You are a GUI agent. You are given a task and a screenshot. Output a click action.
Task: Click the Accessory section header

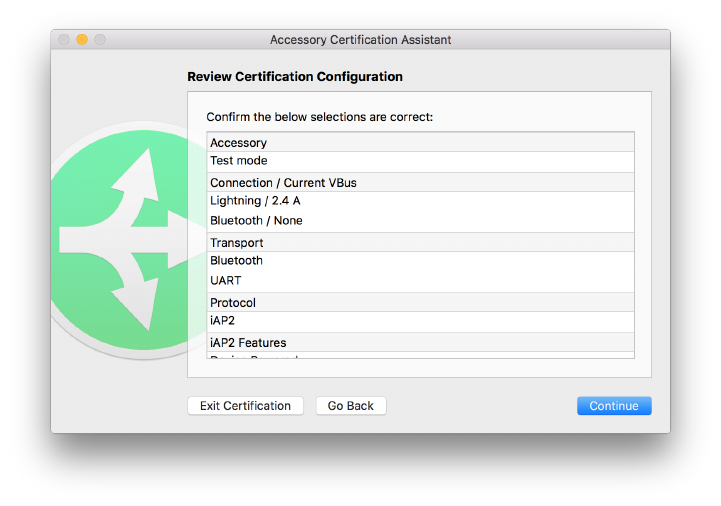point(420,143)
